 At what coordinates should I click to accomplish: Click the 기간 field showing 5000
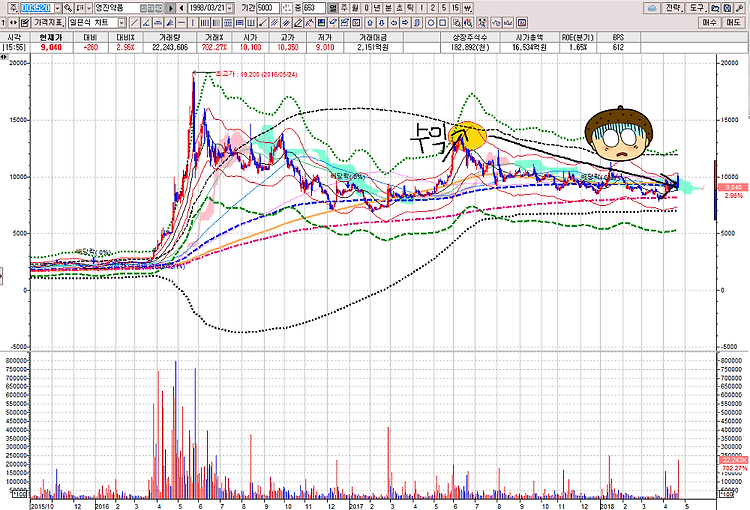268,8
